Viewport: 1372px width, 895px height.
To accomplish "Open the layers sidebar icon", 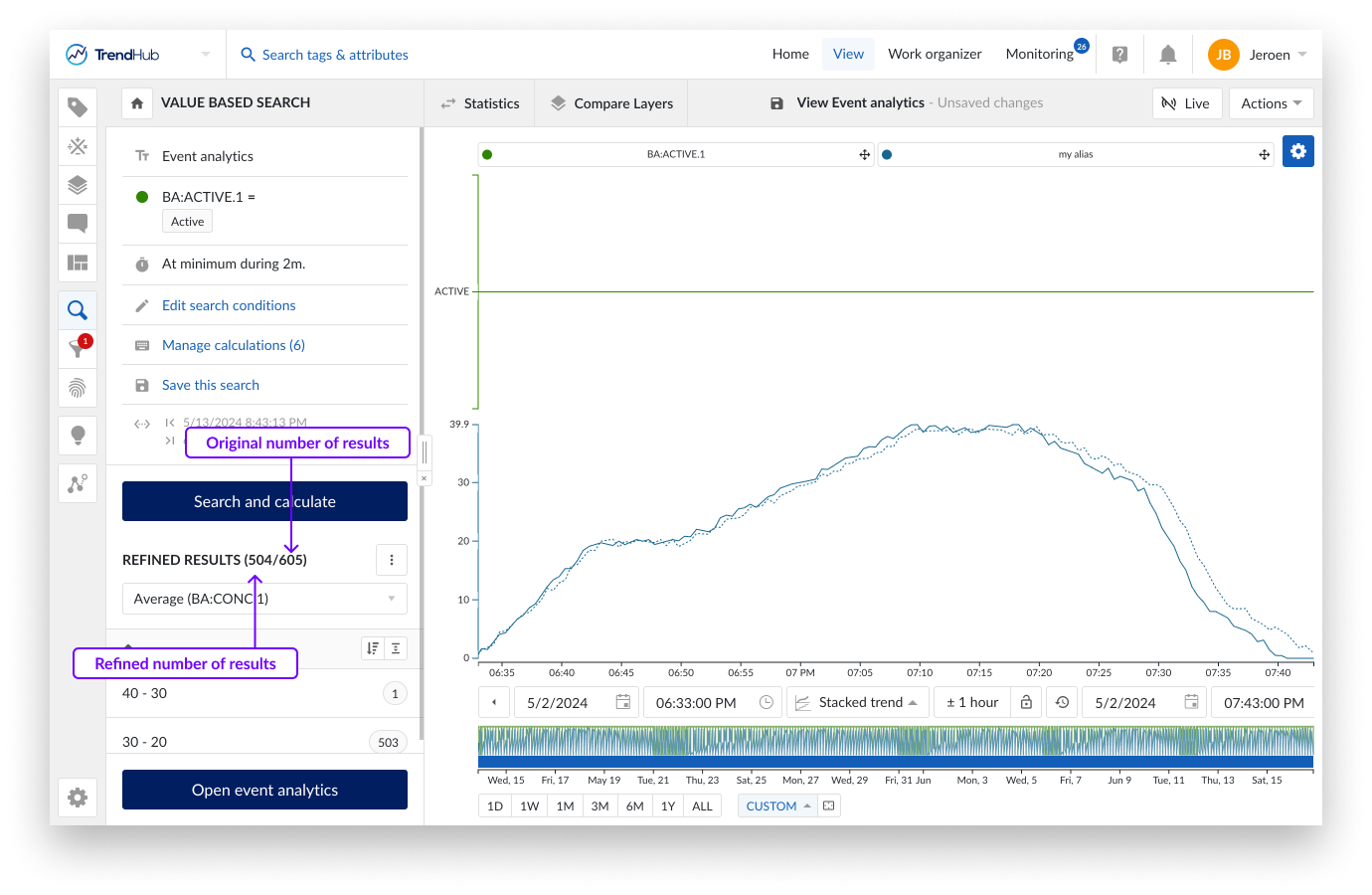I will pyautogui.click(x=78, y=185).
